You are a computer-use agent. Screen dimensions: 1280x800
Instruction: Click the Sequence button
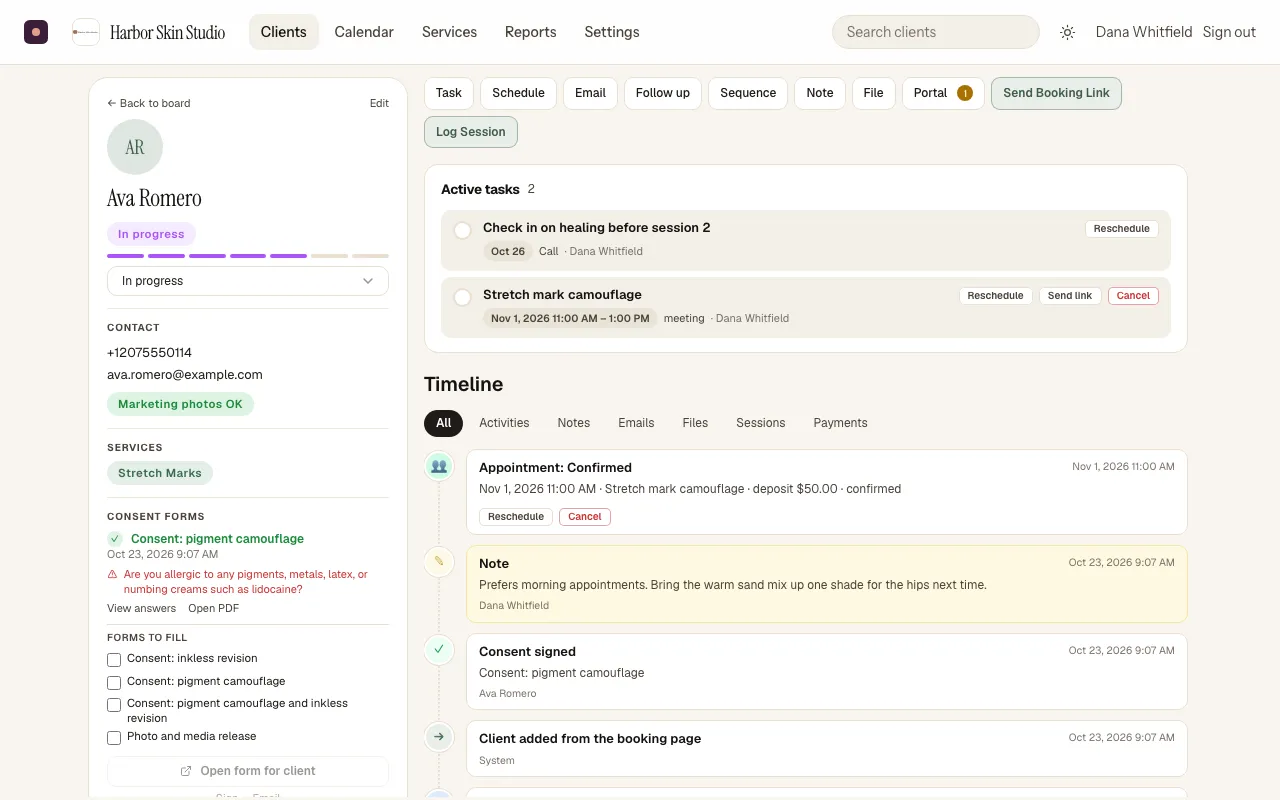click(748, 93)
